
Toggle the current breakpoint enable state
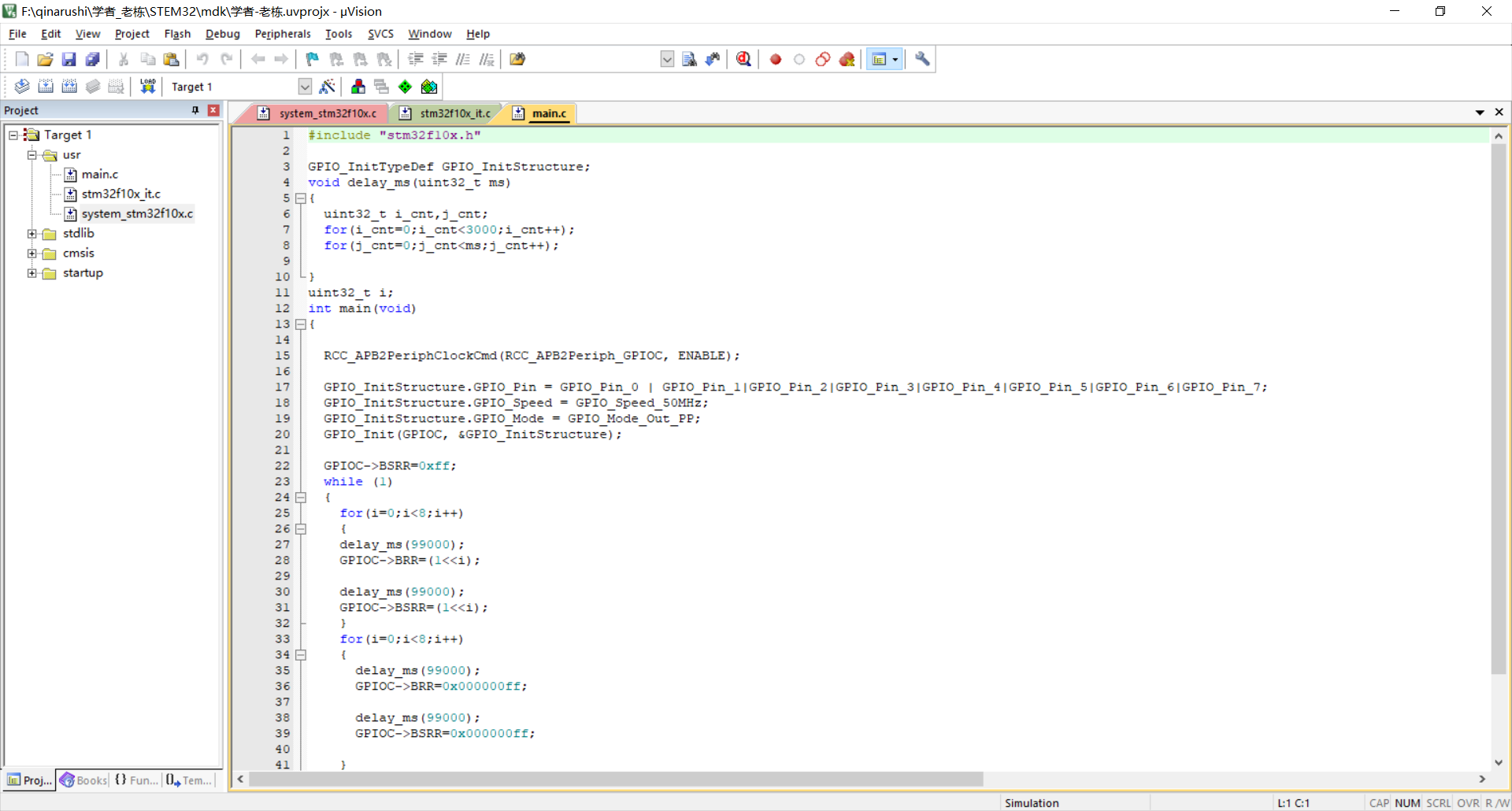799,59
